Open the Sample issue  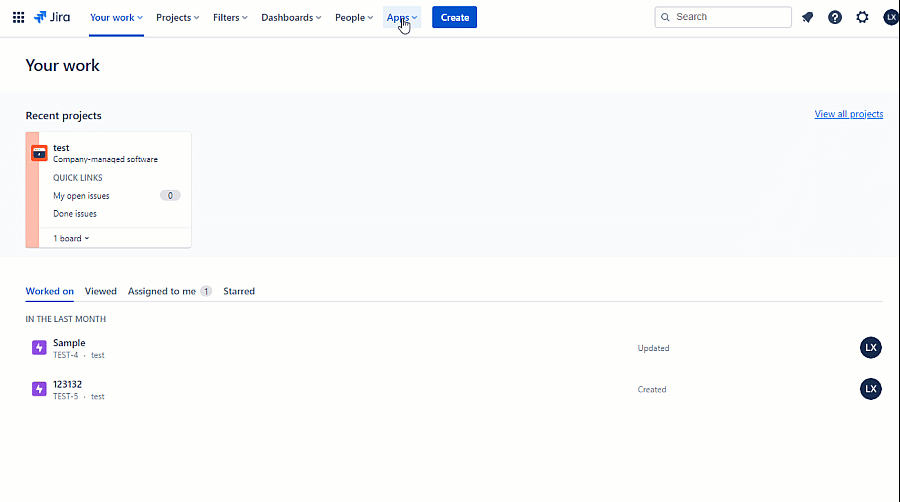69,343
